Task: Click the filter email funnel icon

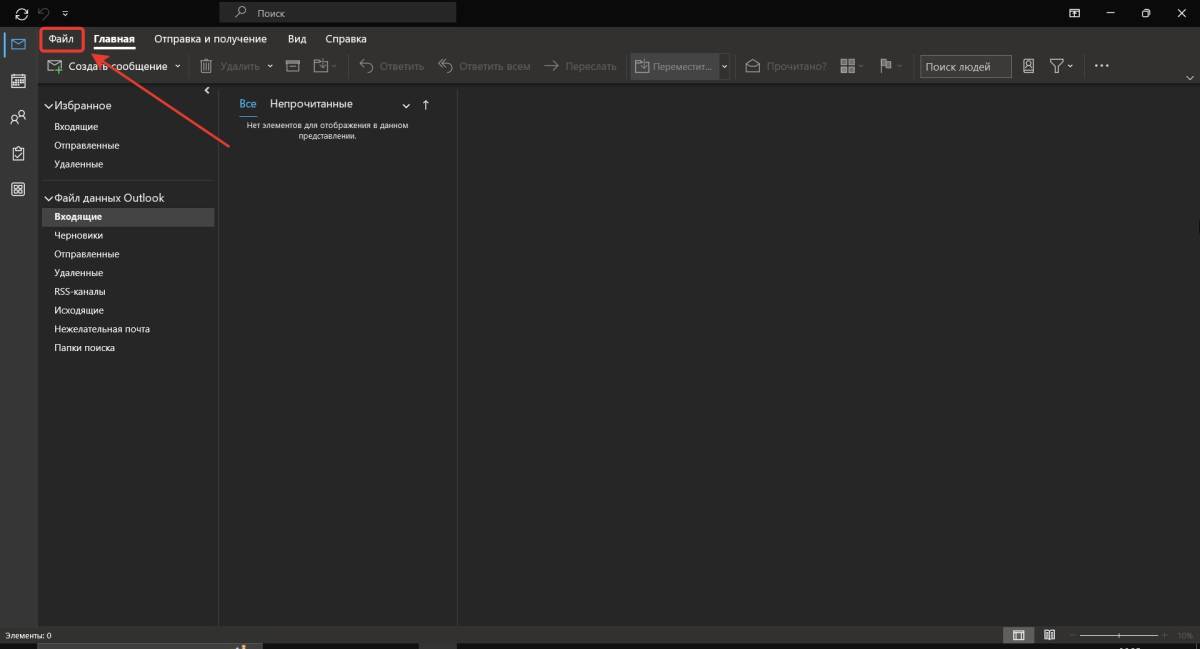Action: [1056, 66]
